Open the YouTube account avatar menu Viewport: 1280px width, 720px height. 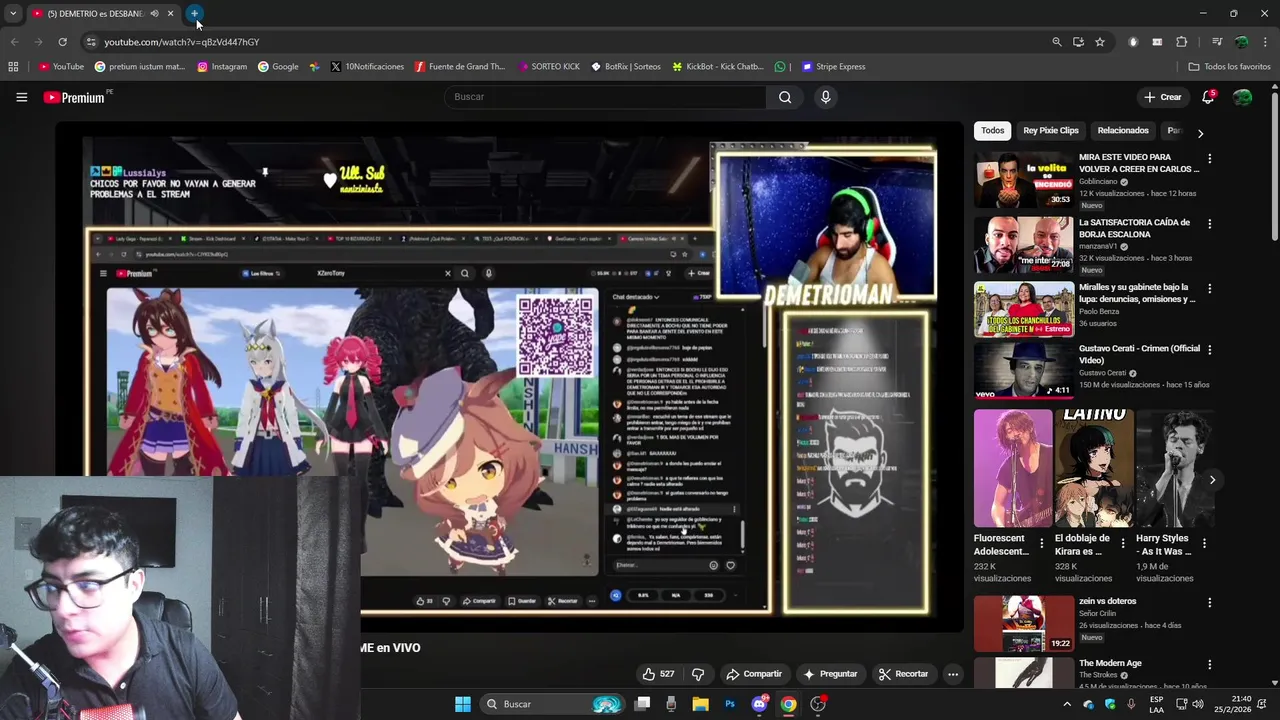click(1242, 97)
